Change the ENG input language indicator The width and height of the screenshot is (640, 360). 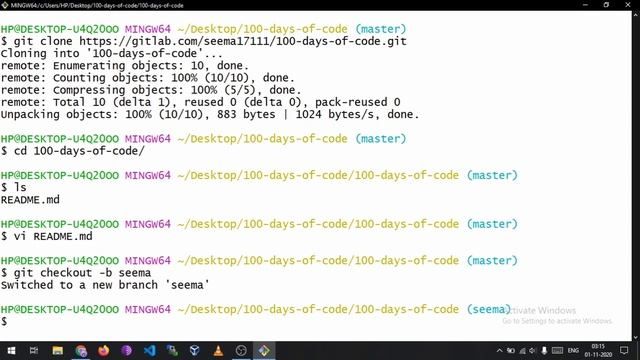573,351
